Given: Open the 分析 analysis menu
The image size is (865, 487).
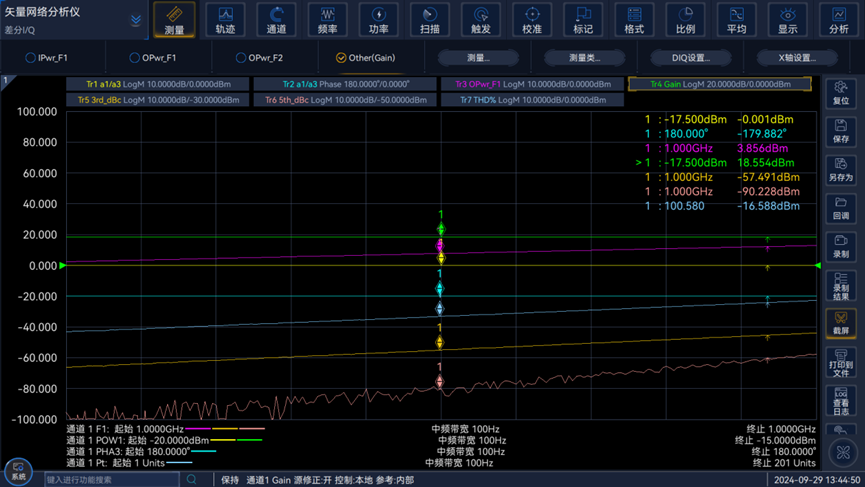Looking at the screenshot, I should (x=839, y=20).
